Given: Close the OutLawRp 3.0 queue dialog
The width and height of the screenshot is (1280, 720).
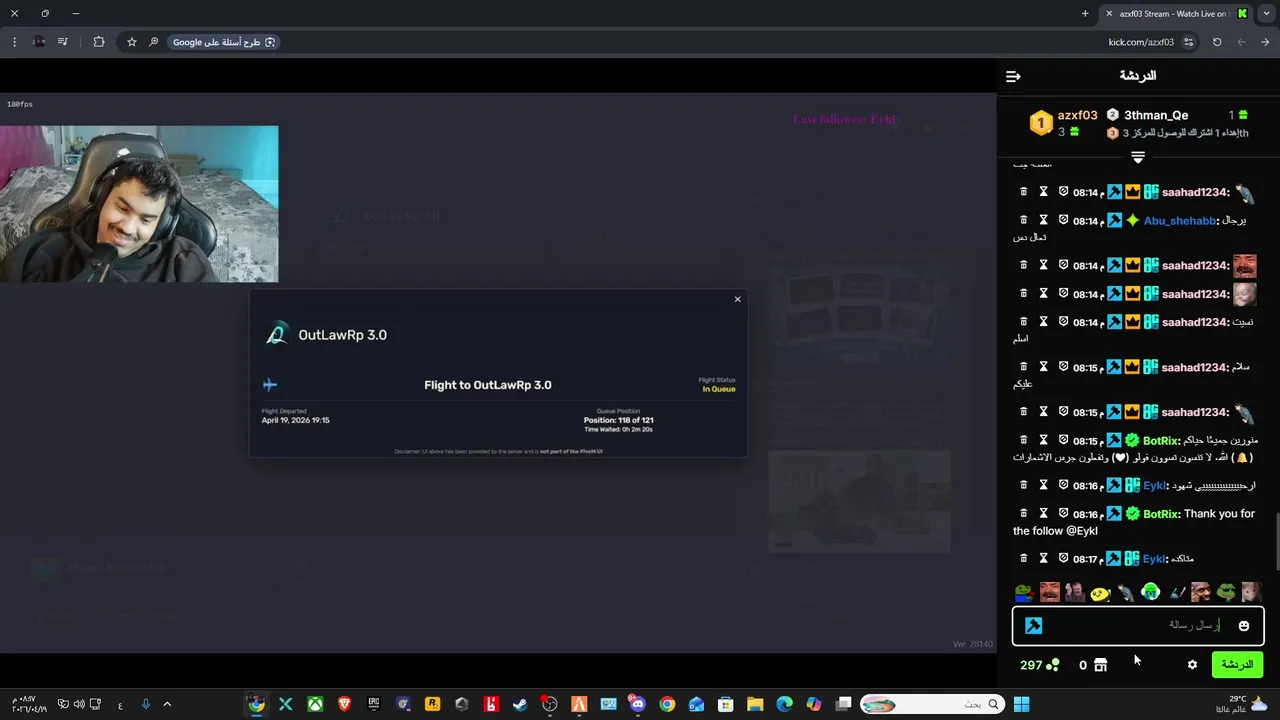Looking at the screenshot, I should (738, 299).
